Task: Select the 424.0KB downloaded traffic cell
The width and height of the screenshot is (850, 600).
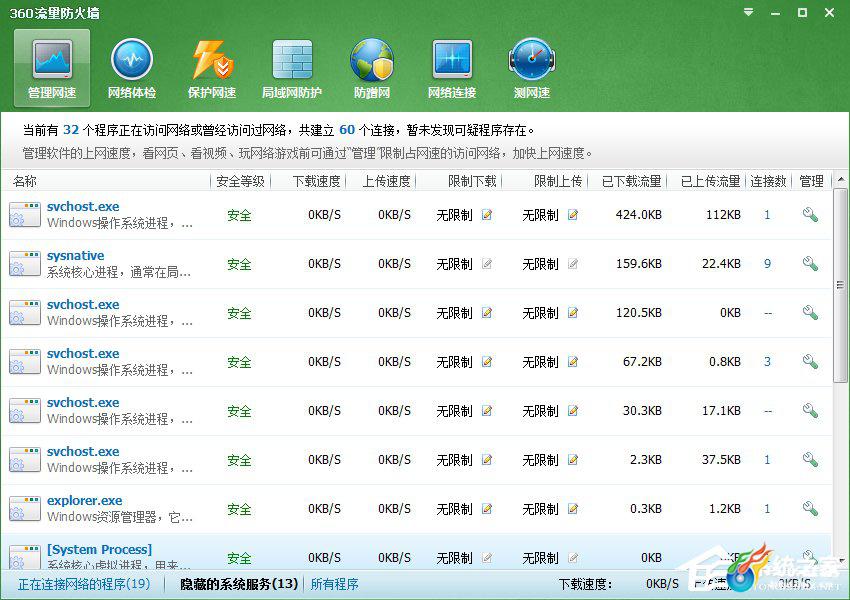Action: (639, 215)
